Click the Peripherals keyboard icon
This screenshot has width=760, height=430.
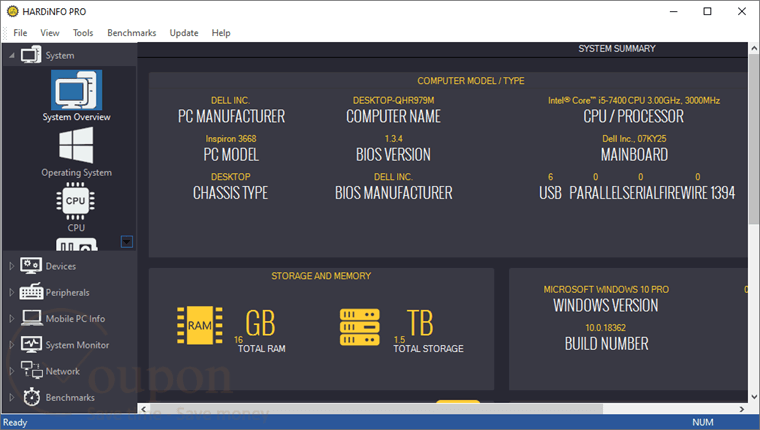[x=31, y=292]
